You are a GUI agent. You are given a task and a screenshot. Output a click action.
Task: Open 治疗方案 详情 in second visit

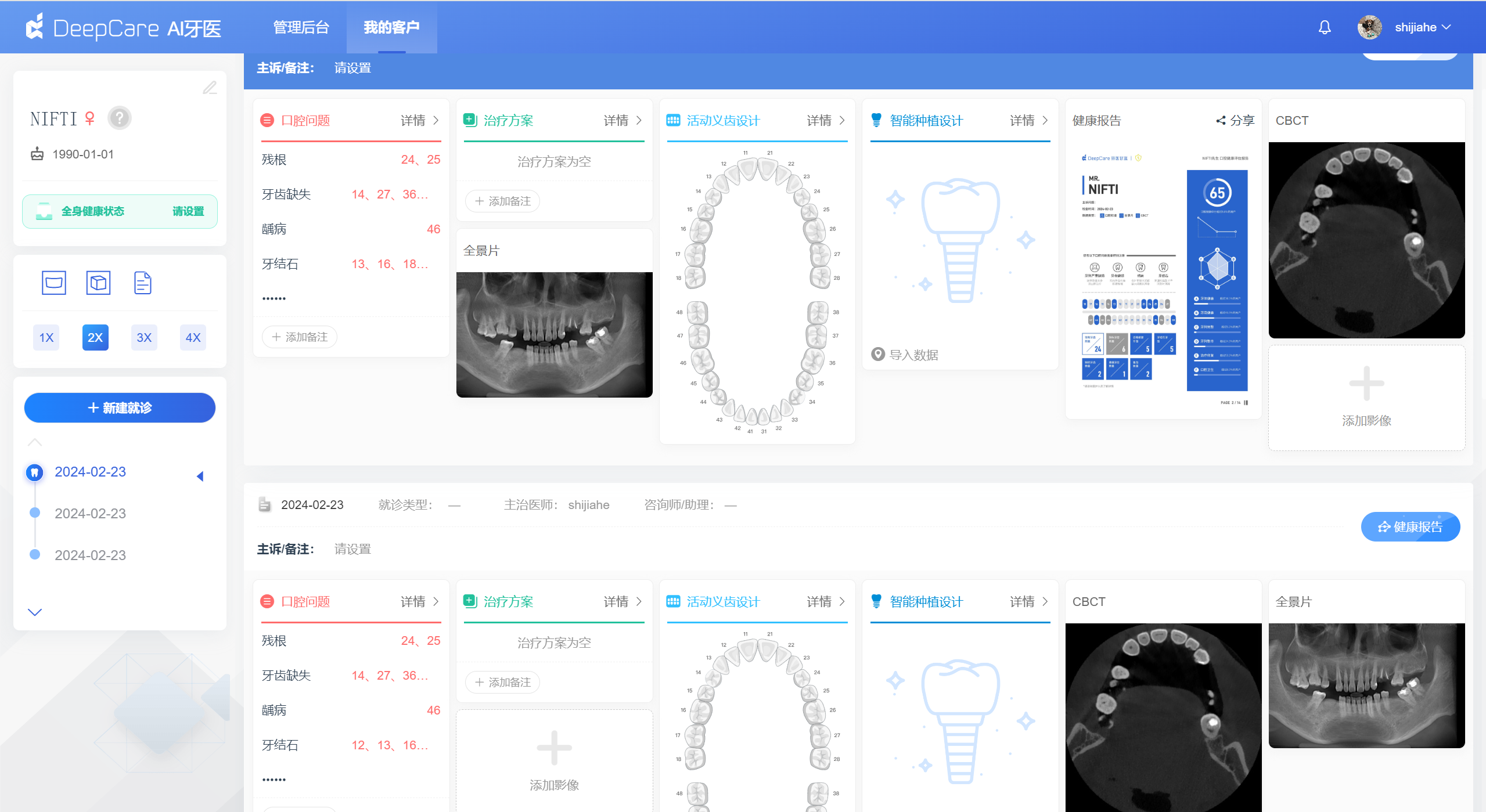pos(623,601)
